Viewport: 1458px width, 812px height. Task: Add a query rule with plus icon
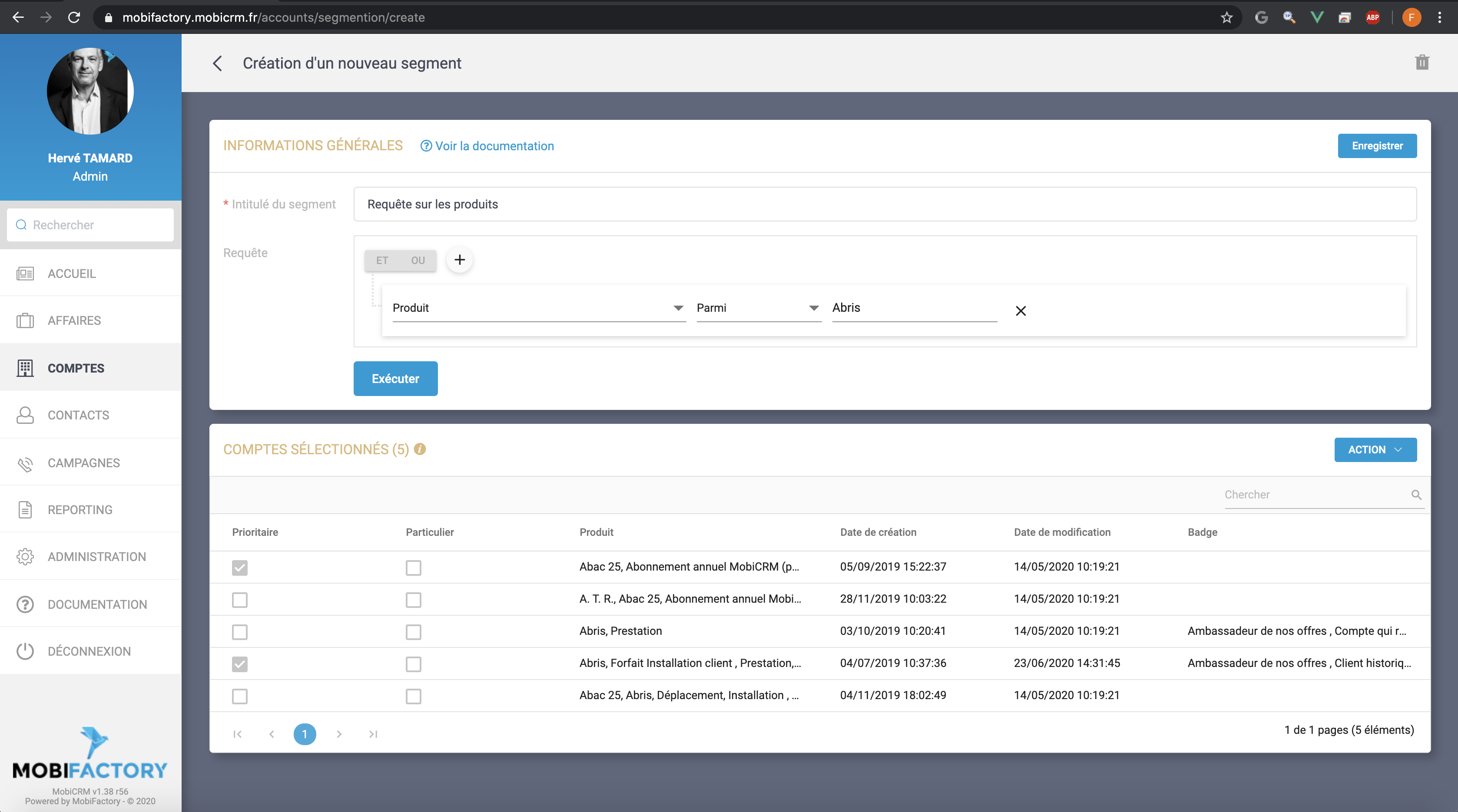[x=460, y=260]
